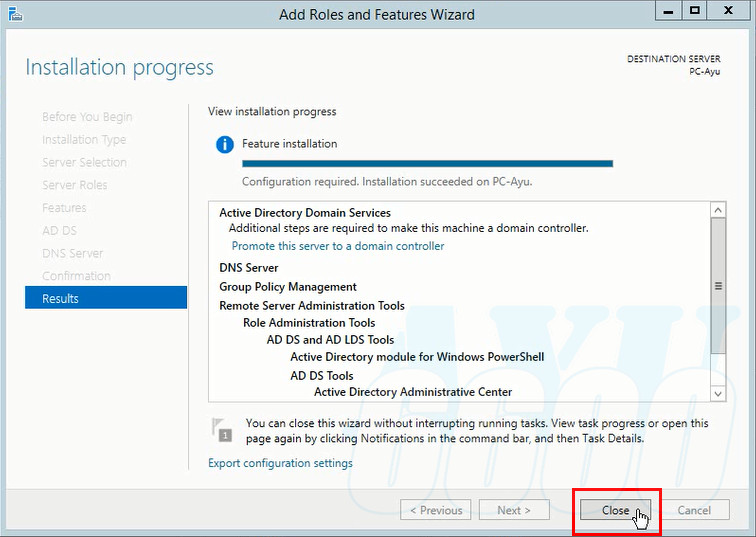Click the Configuration required status text
The image size is (756, 537).
point(387,182)
